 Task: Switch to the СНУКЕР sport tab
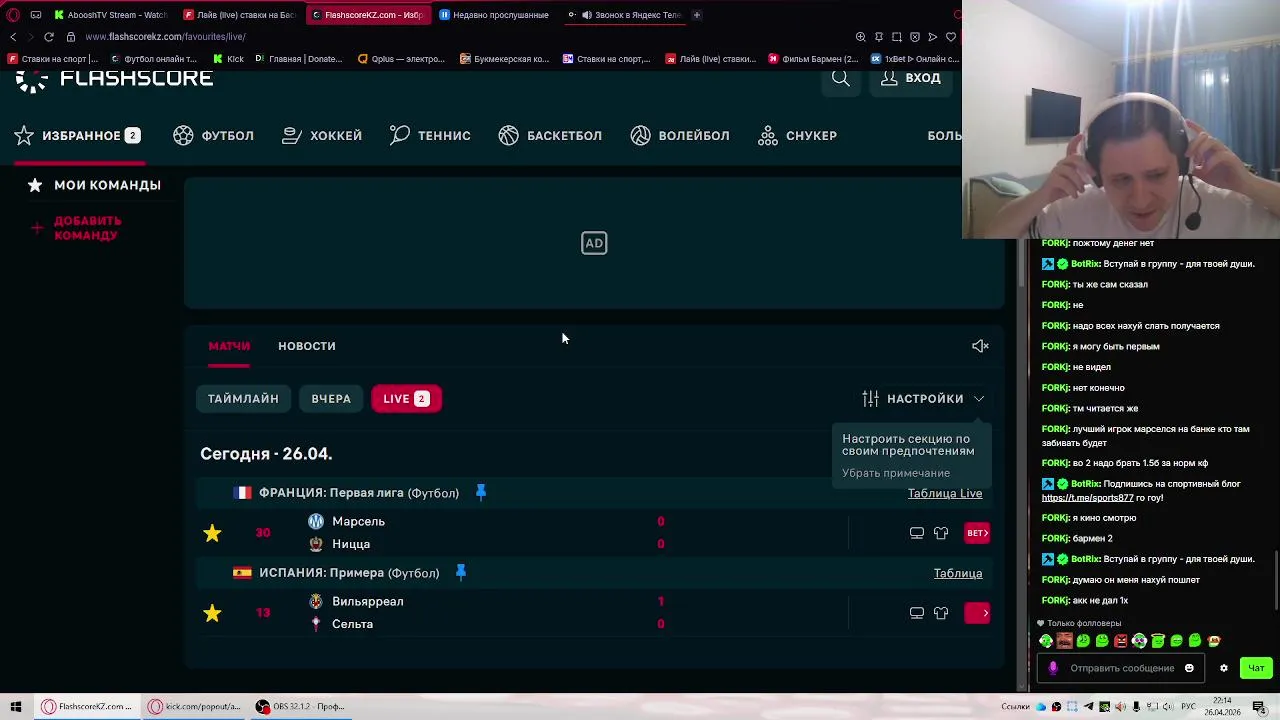pos(798,136)
